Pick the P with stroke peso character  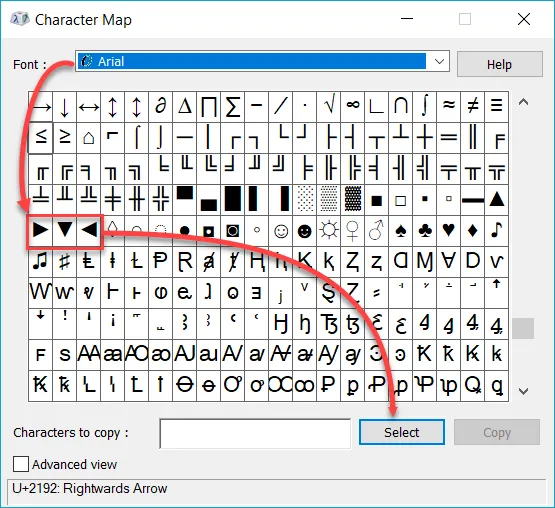pyautogui.click(x=160, y=262)
